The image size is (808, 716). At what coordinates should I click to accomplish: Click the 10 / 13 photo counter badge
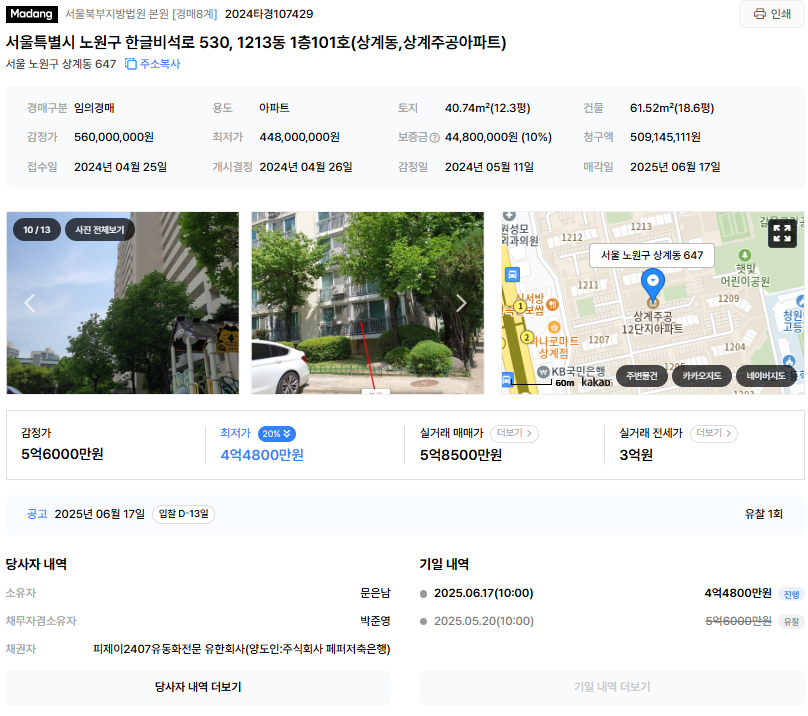[37, 230]
